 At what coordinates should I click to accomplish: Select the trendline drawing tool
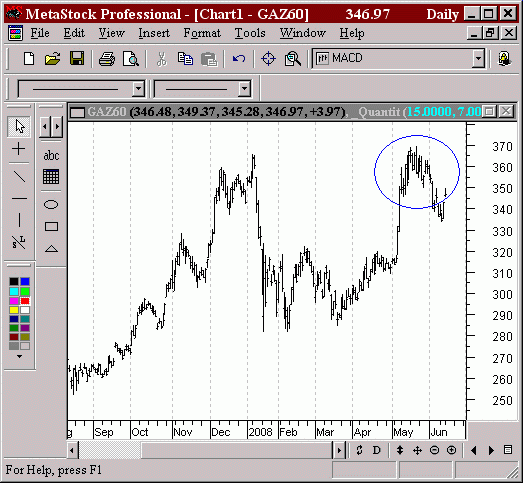(19, 176)
